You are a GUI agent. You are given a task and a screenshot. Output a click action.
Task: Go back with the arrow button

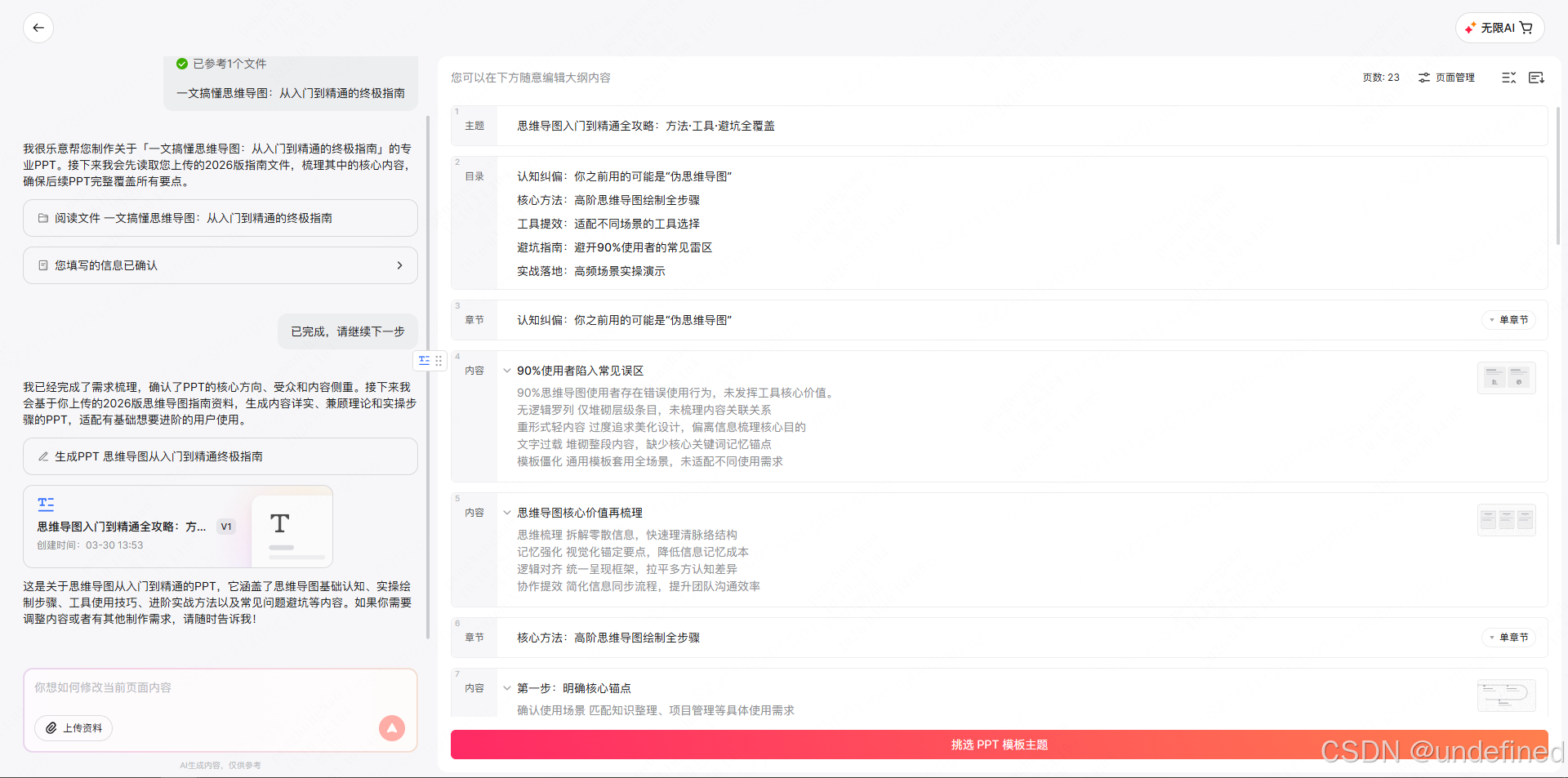38,28
